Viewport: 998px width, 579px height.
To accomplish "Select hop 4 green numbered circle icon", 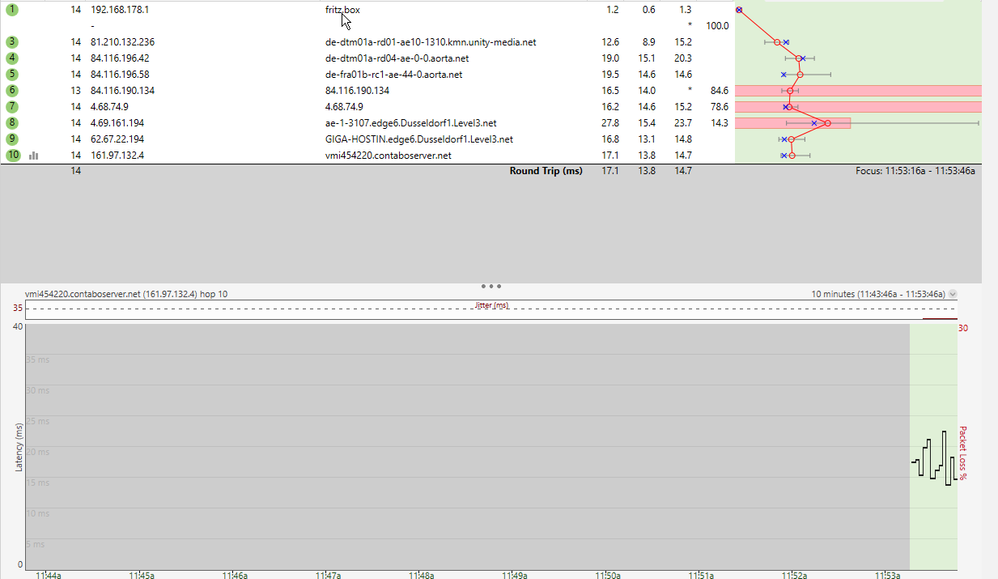I will [x=10, y=58].
